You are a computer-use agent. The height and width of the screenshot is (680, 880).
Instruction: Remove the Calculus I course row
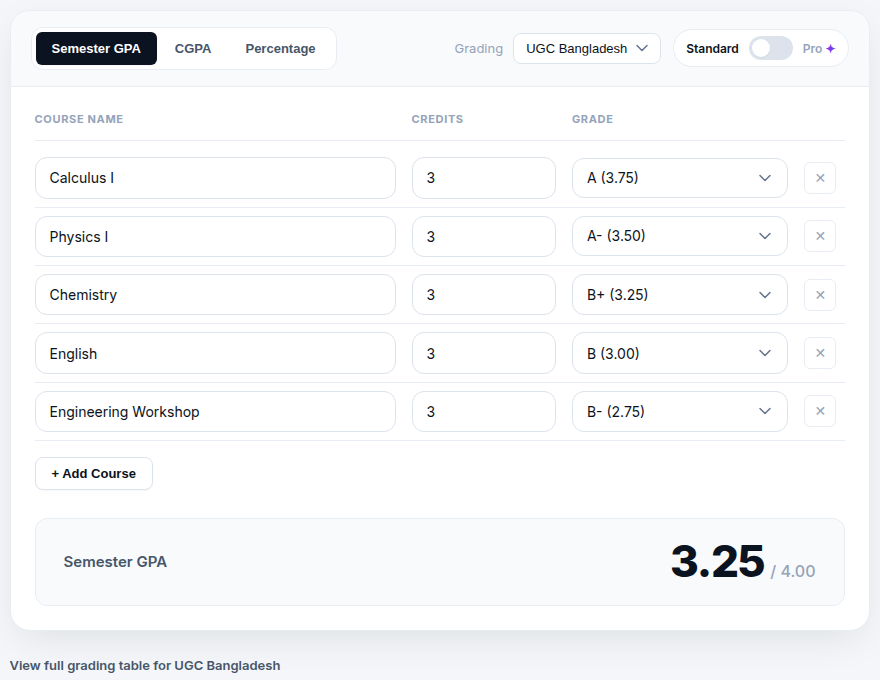click(820, 178)
